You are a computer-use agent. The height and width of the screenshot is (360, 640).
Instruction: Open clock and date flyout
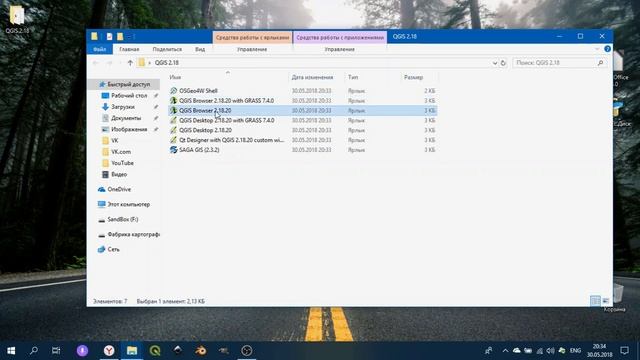600,351
